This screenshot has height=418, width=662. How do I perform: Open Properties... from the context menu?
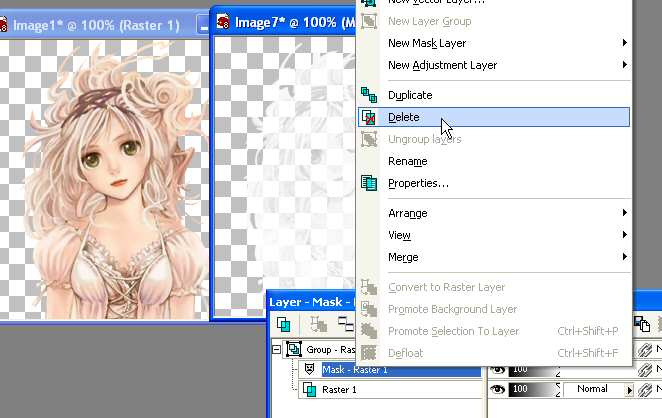[494, 183]
